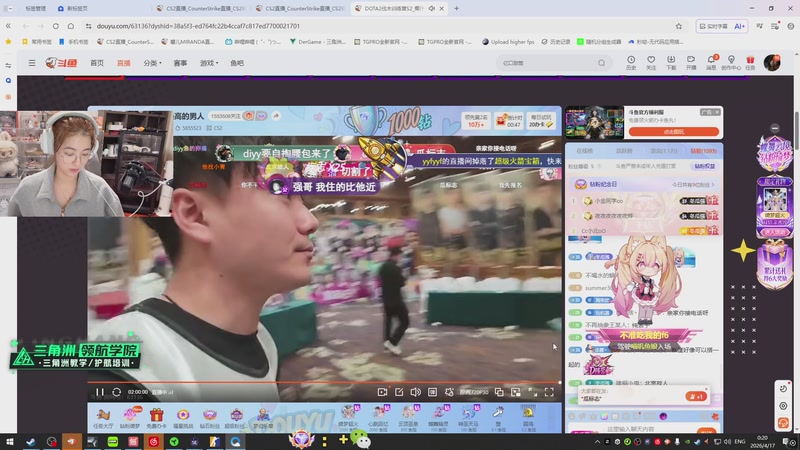Open the 关注 follow heart icon
800x450 pixels.
coord(651,63)
